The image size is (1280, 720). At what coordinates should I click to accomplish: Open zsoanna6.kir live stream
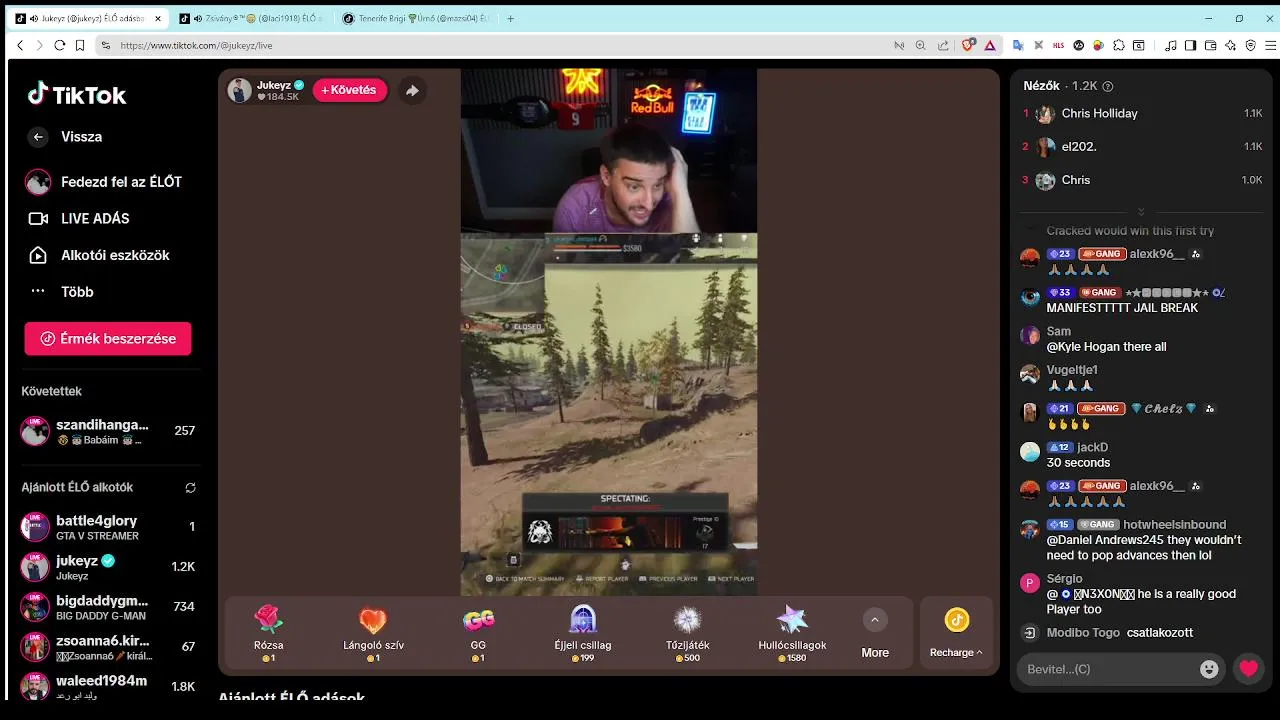pos(108,647)
